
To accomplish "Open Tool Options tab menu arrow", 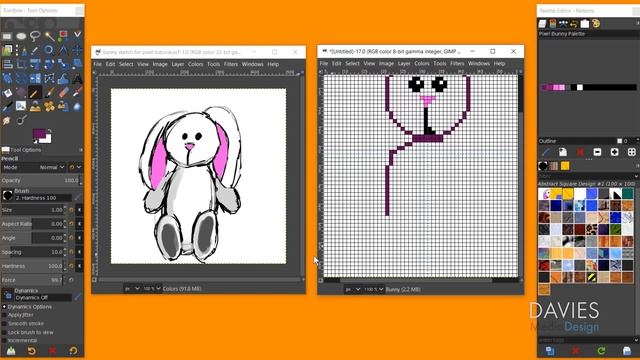I will tap(81, 150).
